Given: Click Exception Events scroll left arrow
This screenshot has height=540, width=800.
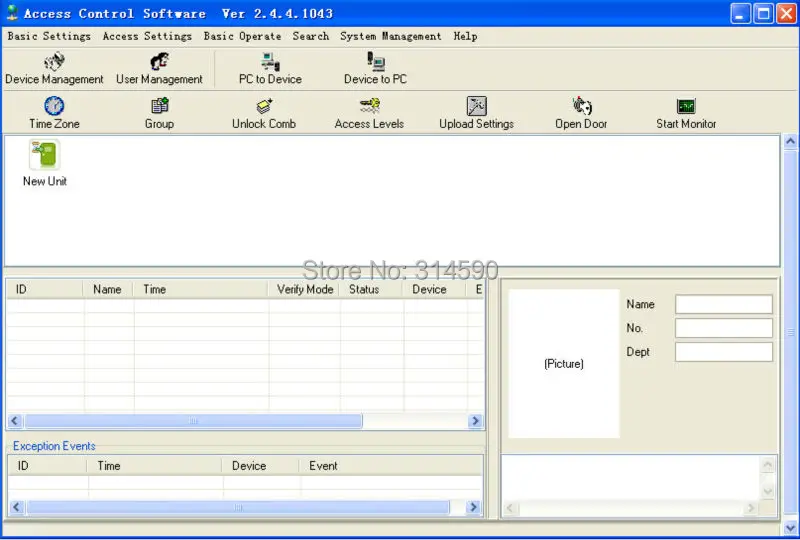Looking at the screenshot, I should [x=16, y=507].
